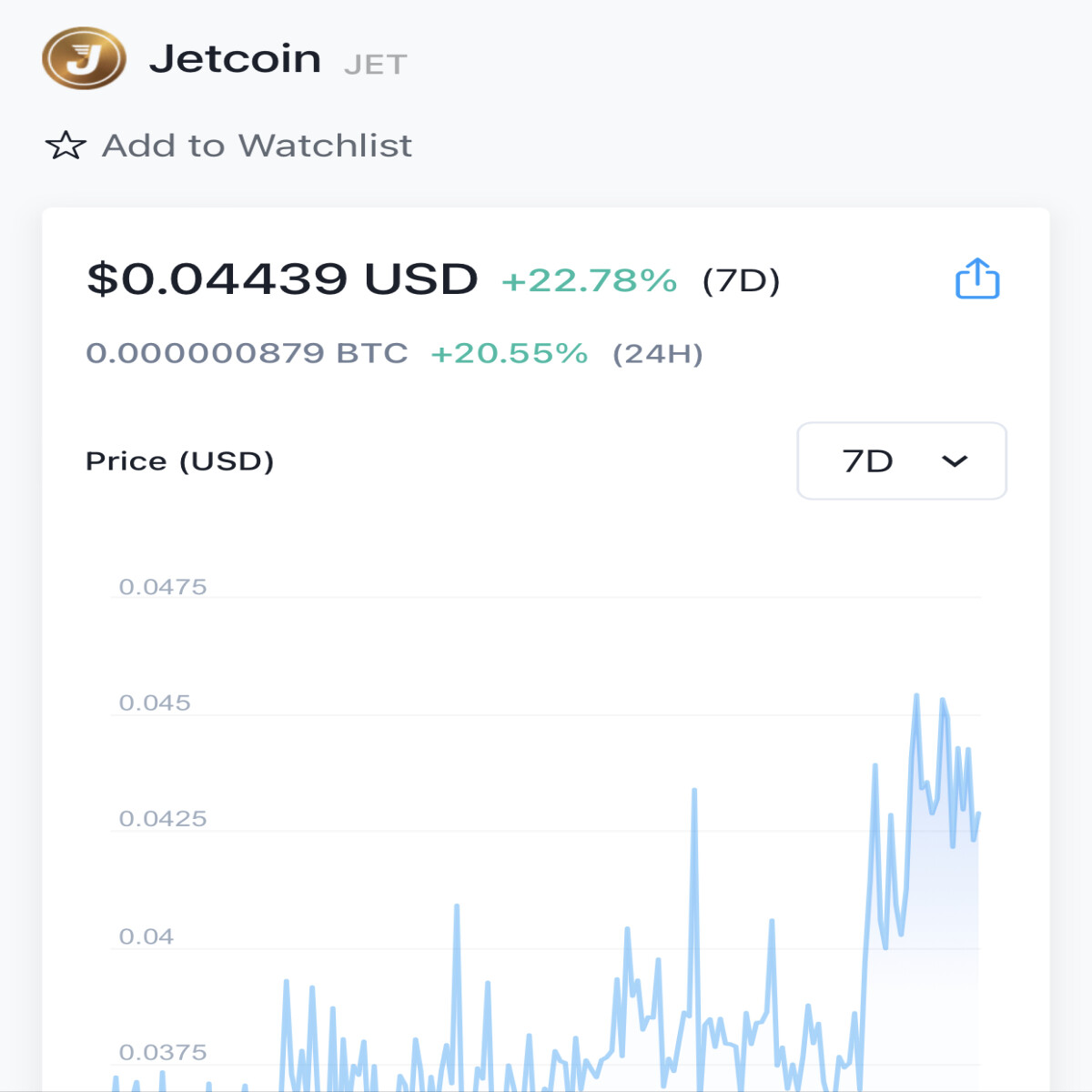Click the Price (USD) chart label
This screenshot has width=1092, height=1092.
point(180,461)
